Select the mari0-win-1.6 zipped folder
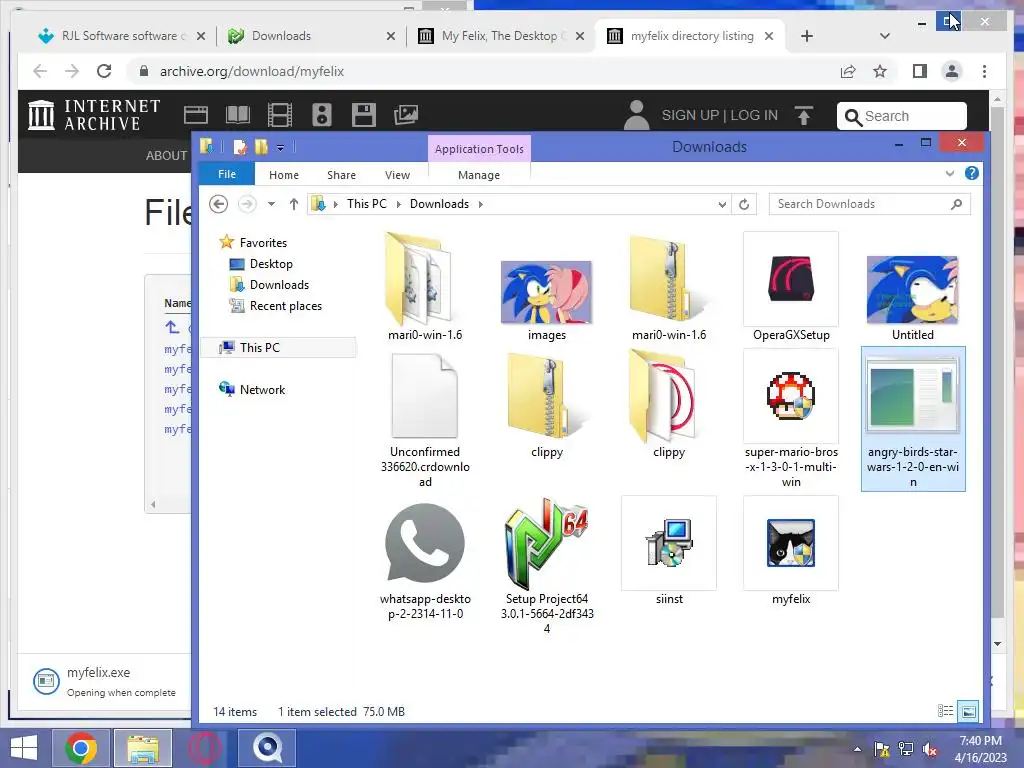This screenshot has width=1024, height=768. point(668,279)
